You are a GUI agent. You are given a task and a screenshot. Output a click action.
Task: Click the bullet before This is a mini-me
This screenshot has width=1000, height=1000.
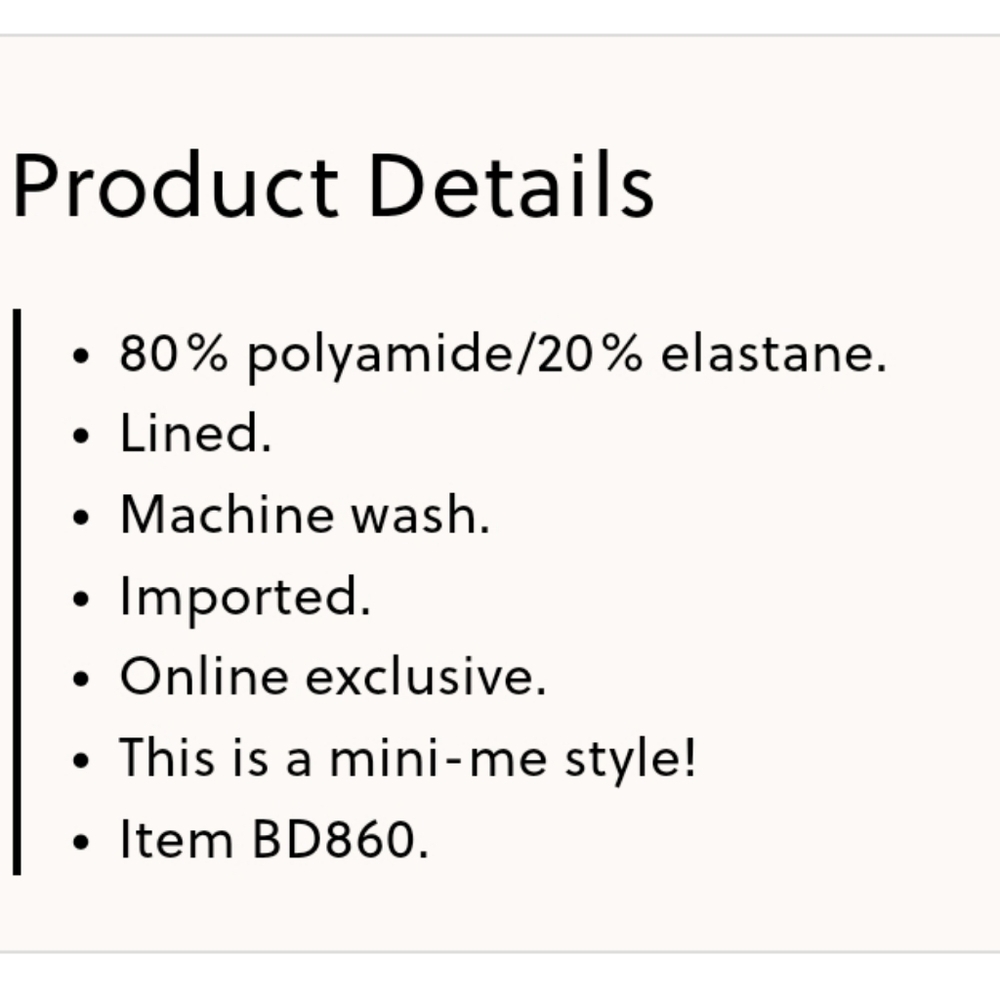click(x=80, y=760)
